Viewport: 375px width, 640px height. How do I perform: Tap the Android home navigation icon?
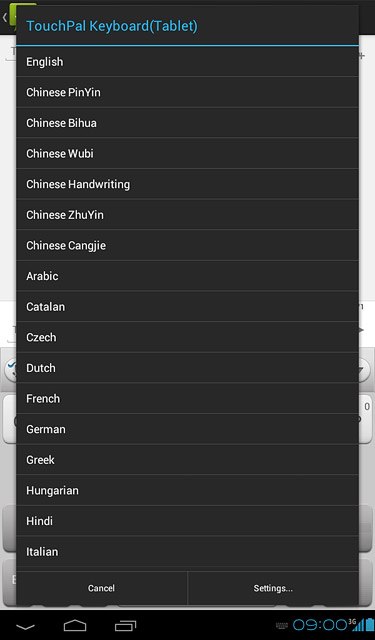[75, 626]
